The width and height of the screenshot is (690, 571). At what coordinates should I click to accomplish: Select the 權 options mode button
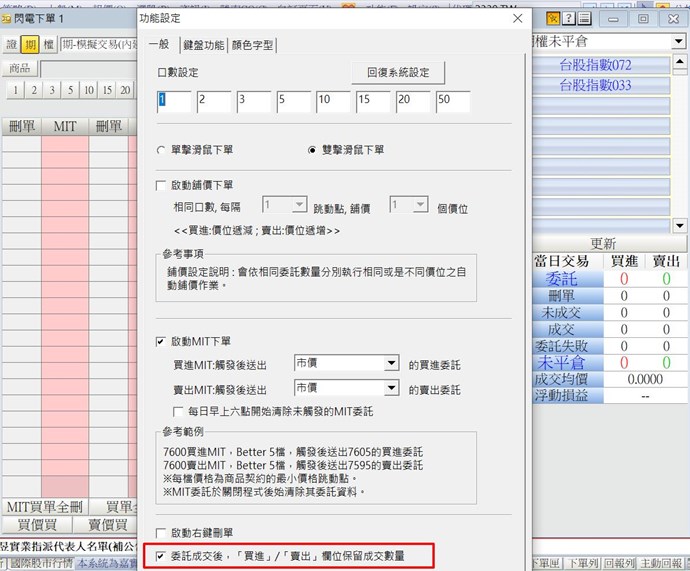pos(48,45)
